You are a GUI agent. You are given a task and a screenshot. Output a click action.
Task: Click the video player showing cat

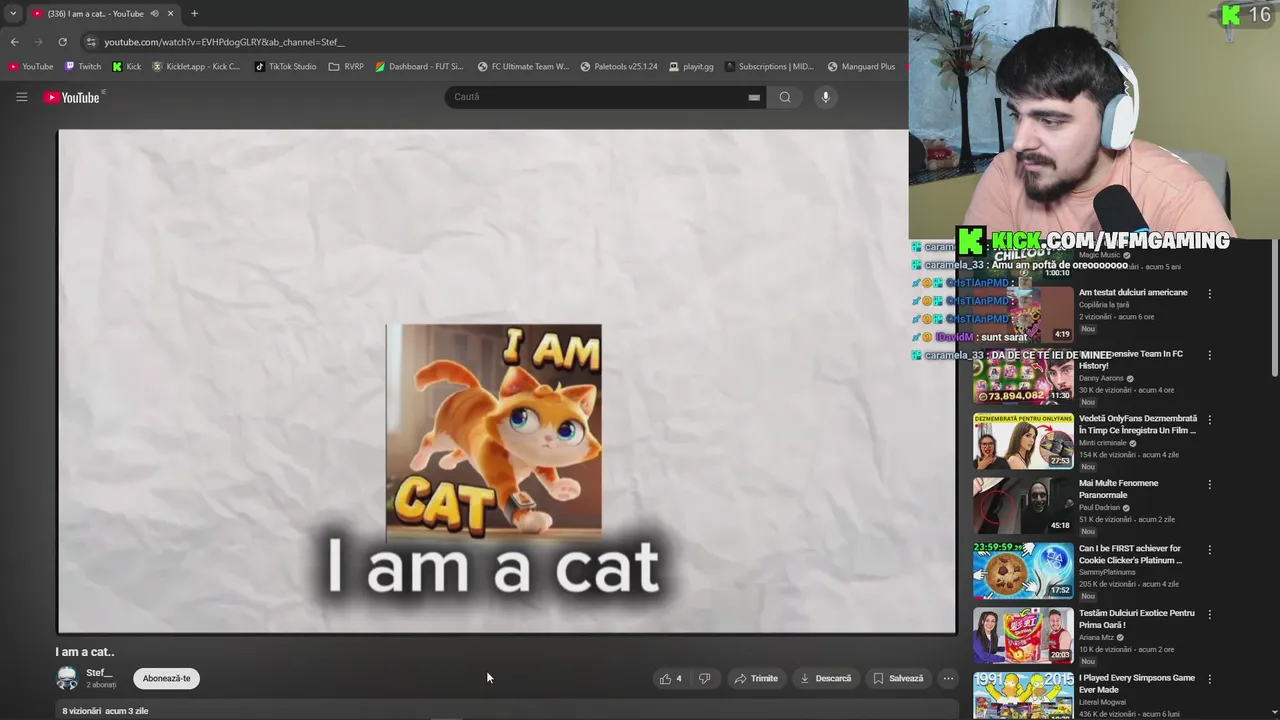point(507,381)
